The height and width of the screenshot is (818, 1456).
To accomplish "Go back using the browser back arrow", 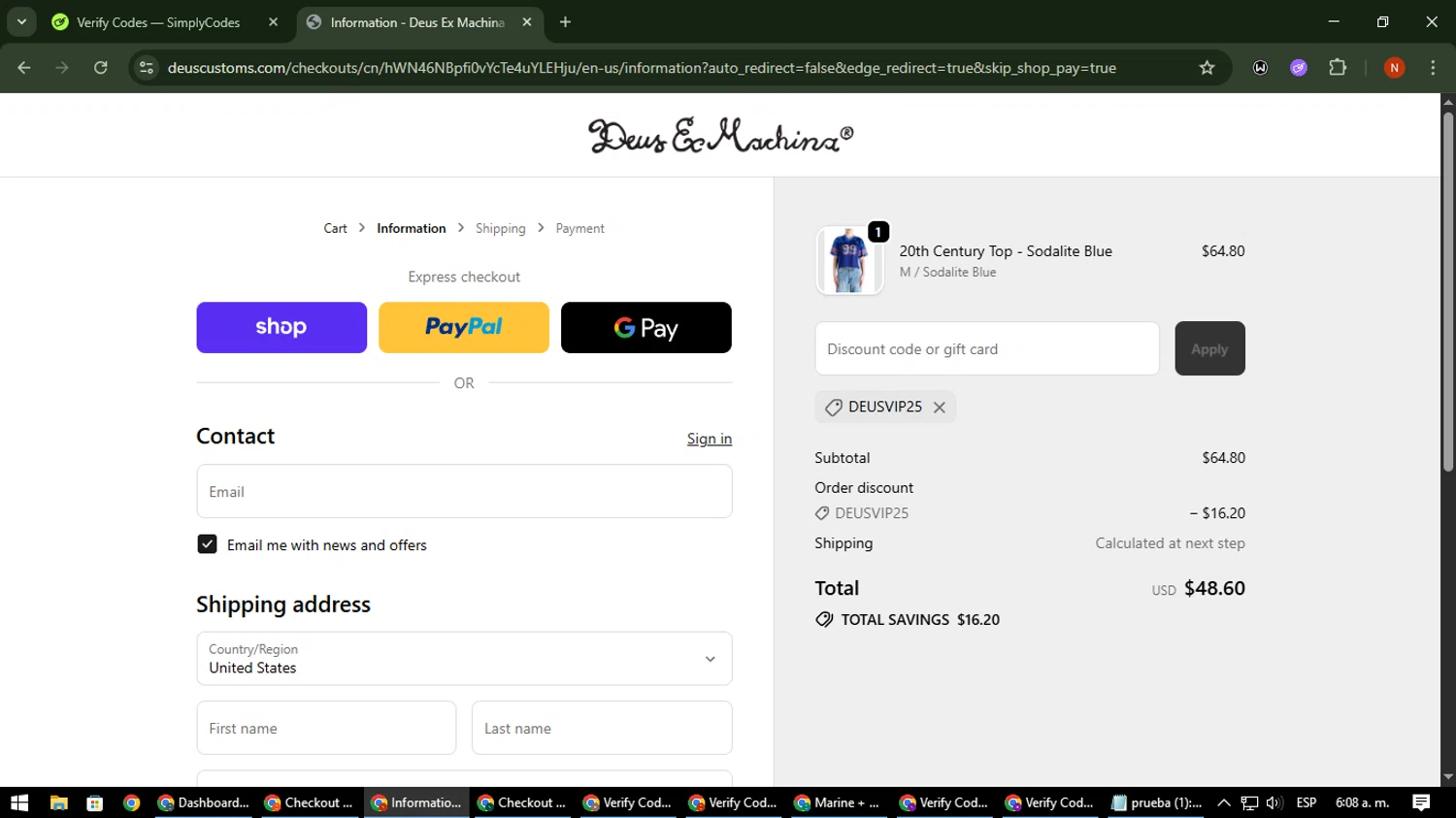I will coord(24,68).
